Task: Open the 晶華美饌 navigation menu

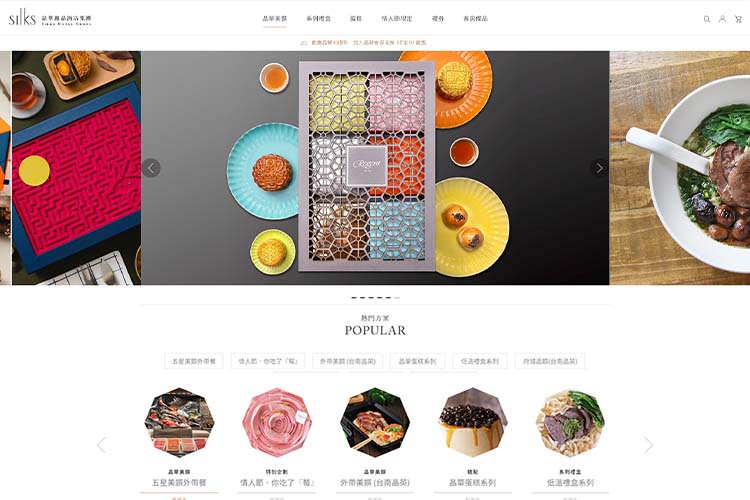Action: pyautogui.click(x=275, y=19)
